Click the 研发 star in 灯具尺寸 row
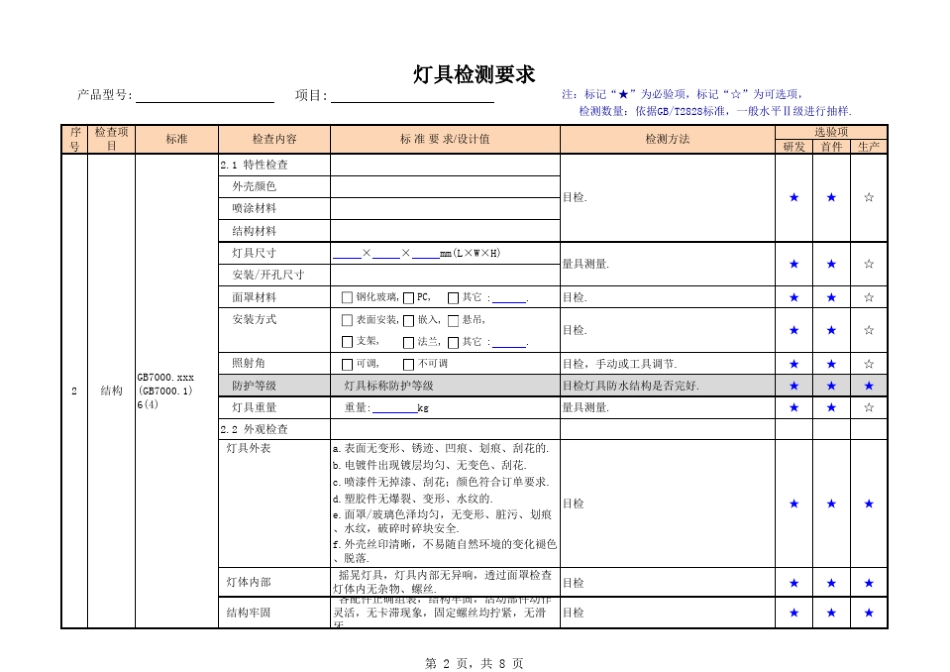Image resolution: width=950 pixels, height=672 pixels. 794,264
